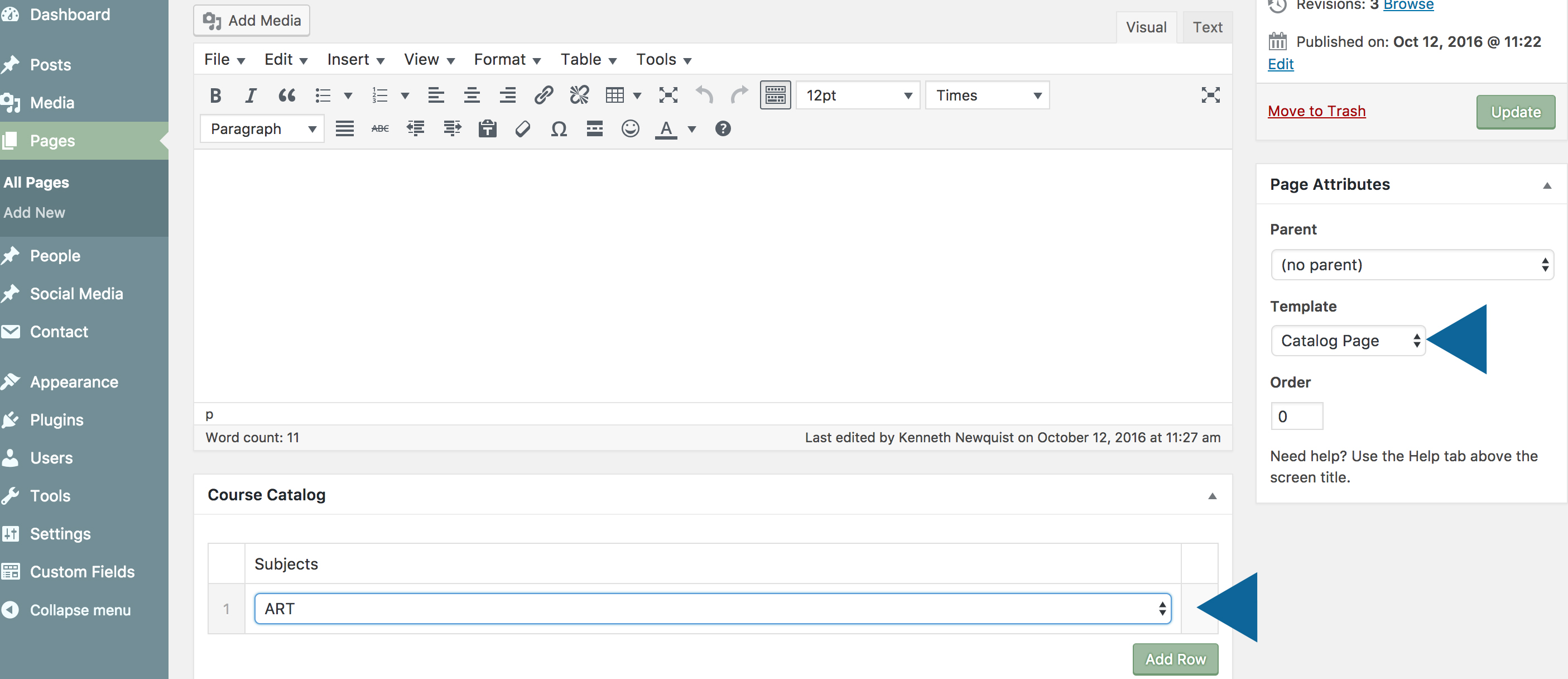Open the Edit menu in the editor
Viewport: 1568px width, 679px height.
(x=286, y=60)
